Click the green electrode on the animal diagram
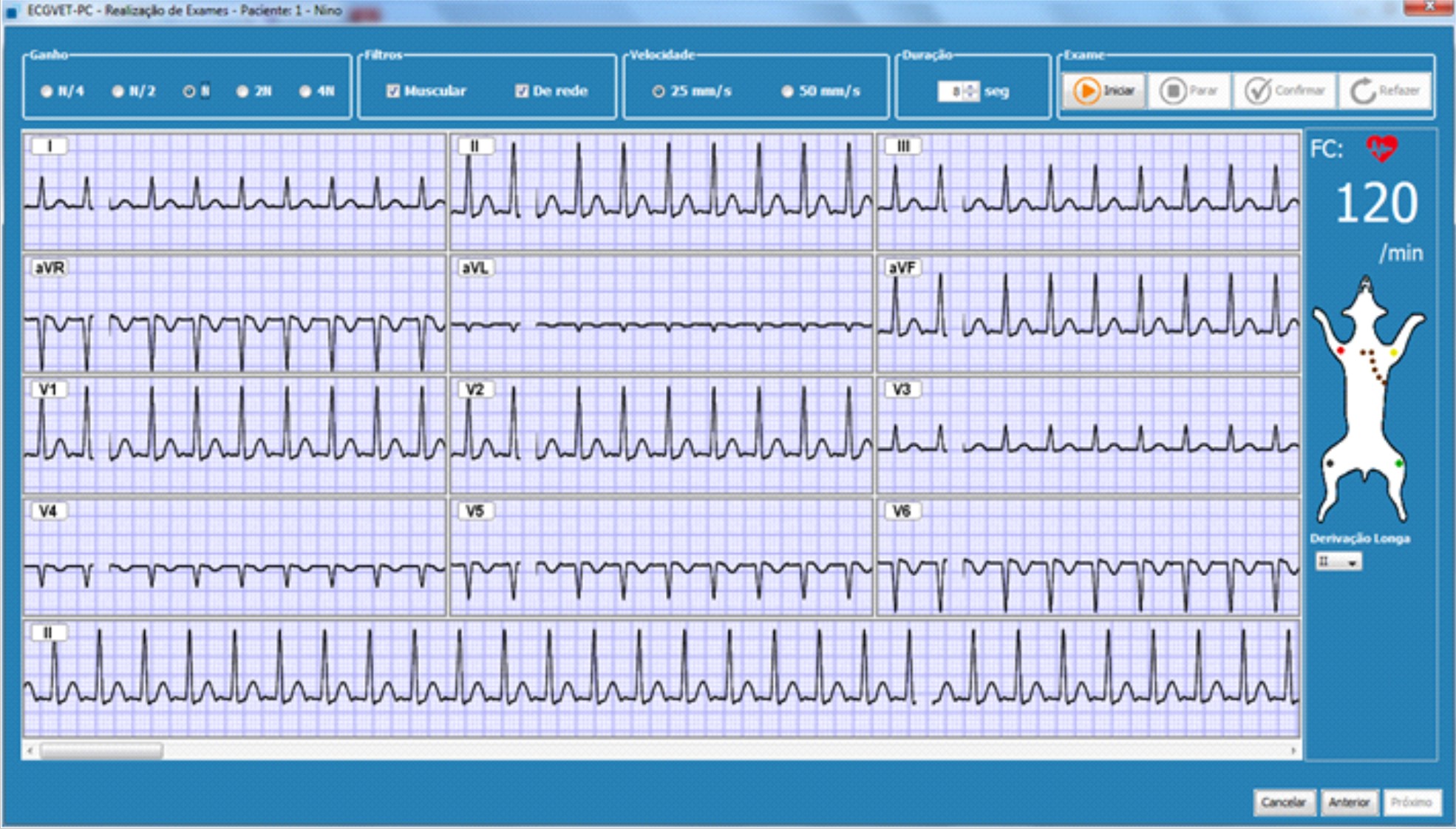Viewport: 1456px width, 829px height. coord(1398,464)
